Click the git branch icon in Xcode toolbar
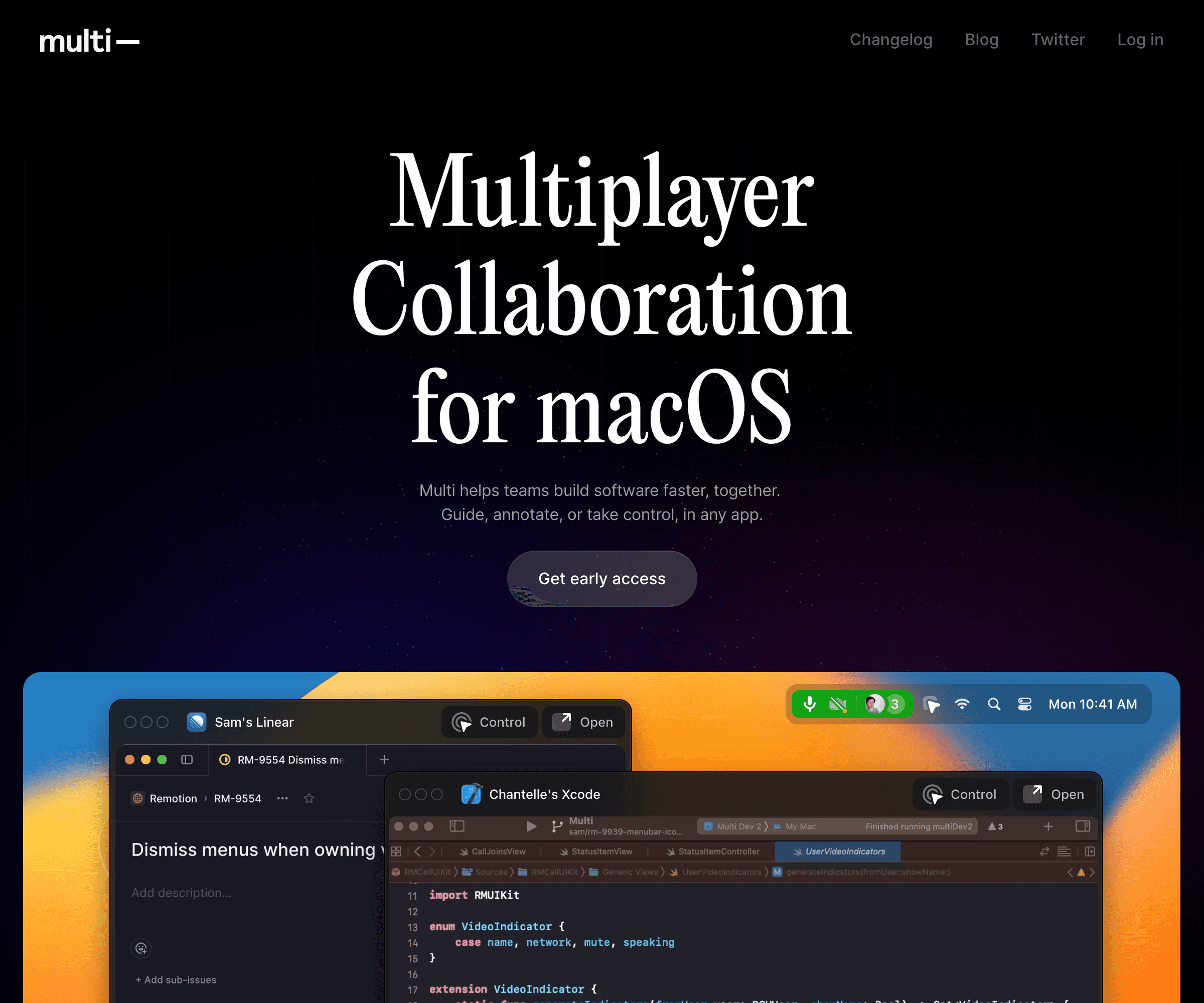This screenshot has height=1003, width=1204. click(557, 826)
